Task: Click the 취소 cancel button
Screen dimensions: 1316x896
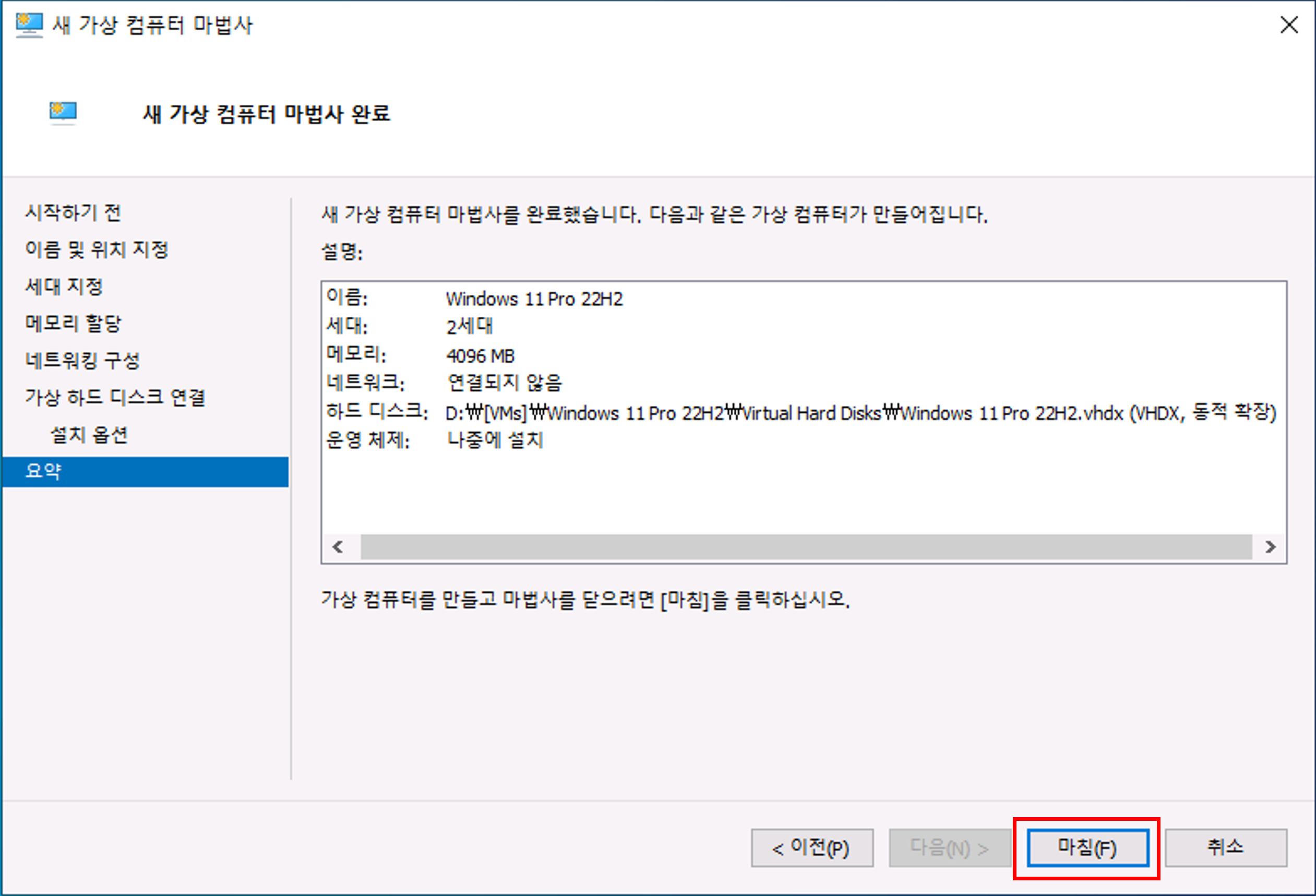Action: click(1225, 848)
